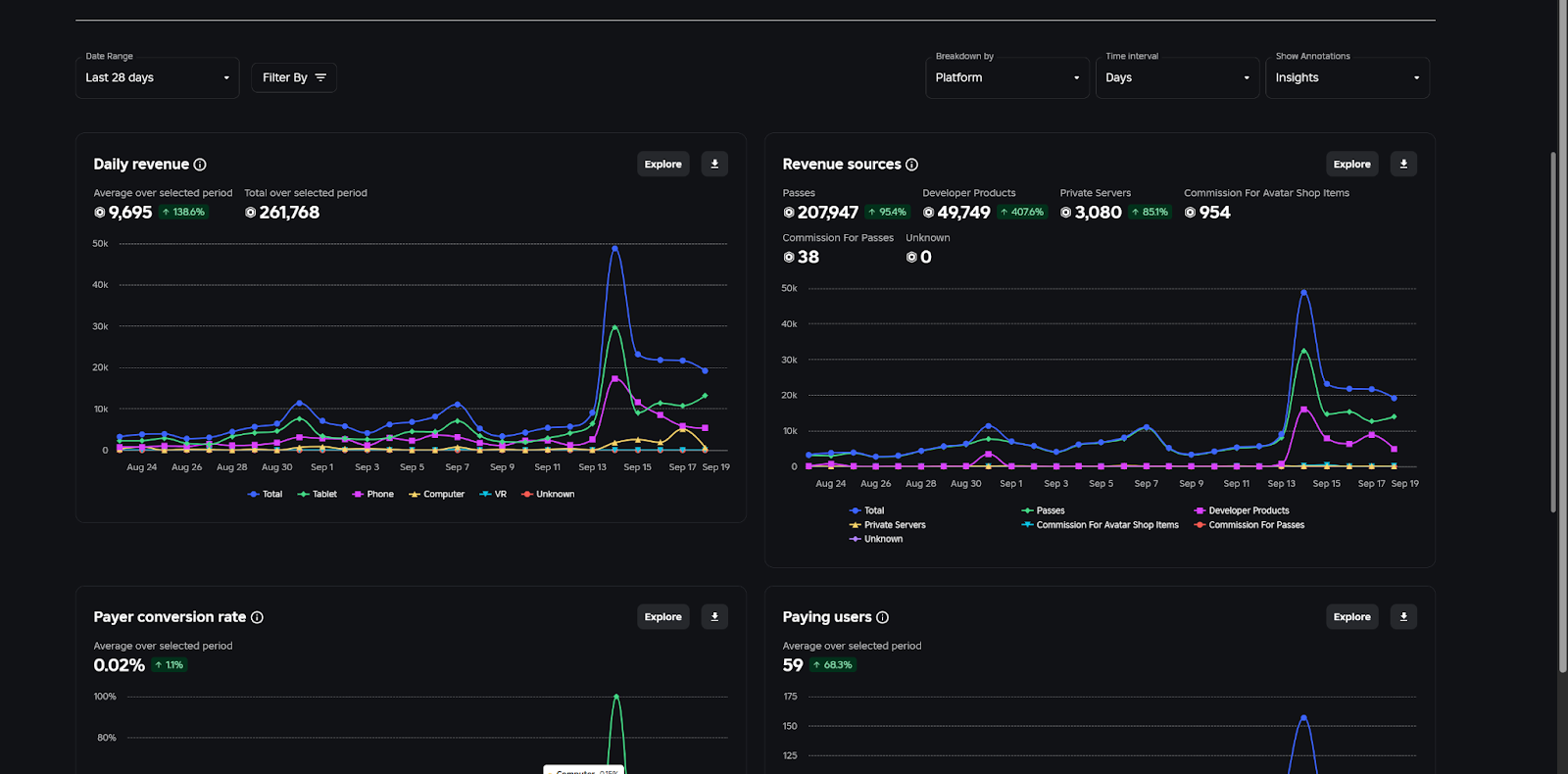
Task: Open the Date Range dropdown
Action: click(157, 77)
